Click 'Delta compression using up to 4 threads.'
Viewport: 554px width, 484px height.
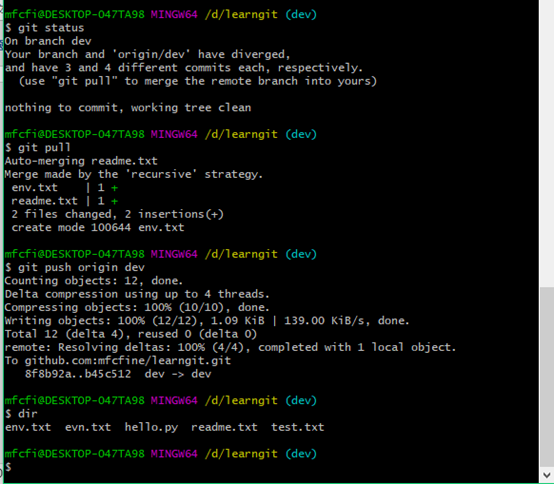click(137, 294)
